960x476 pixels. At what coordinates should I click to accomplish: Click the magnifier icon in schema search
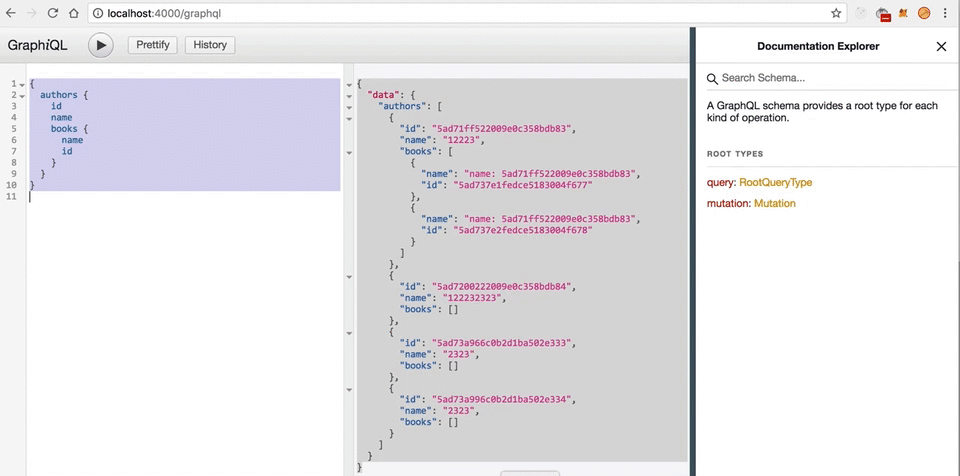(712, 79)
